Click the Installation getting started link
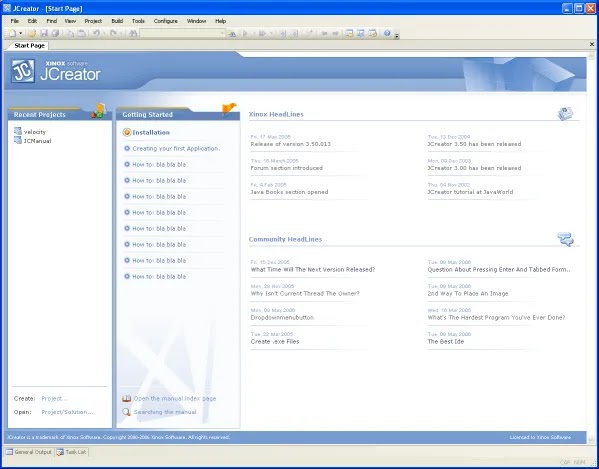 [151, 133]
